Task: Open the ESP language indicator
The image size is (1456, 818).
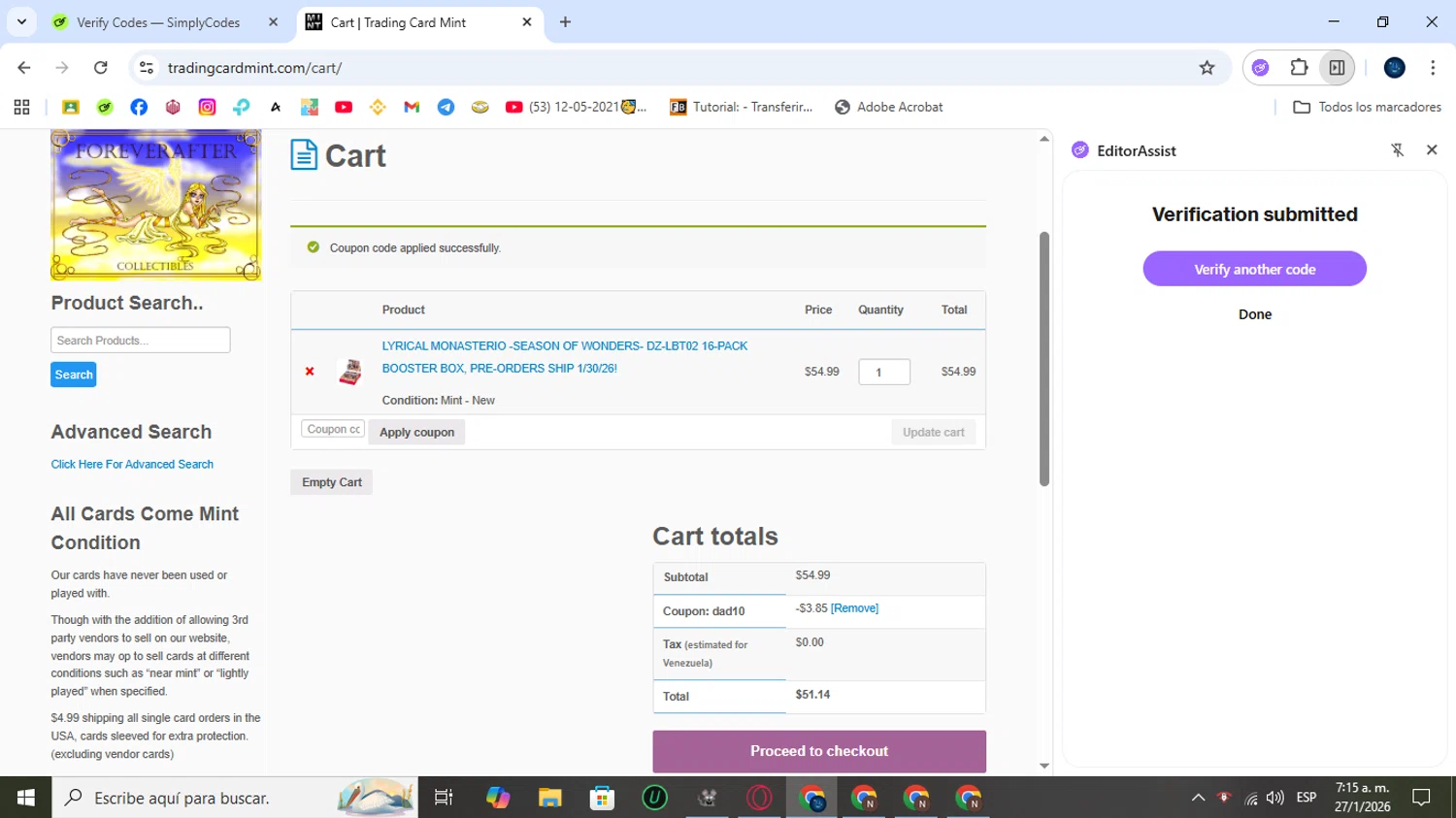Action: [1307, 798]
